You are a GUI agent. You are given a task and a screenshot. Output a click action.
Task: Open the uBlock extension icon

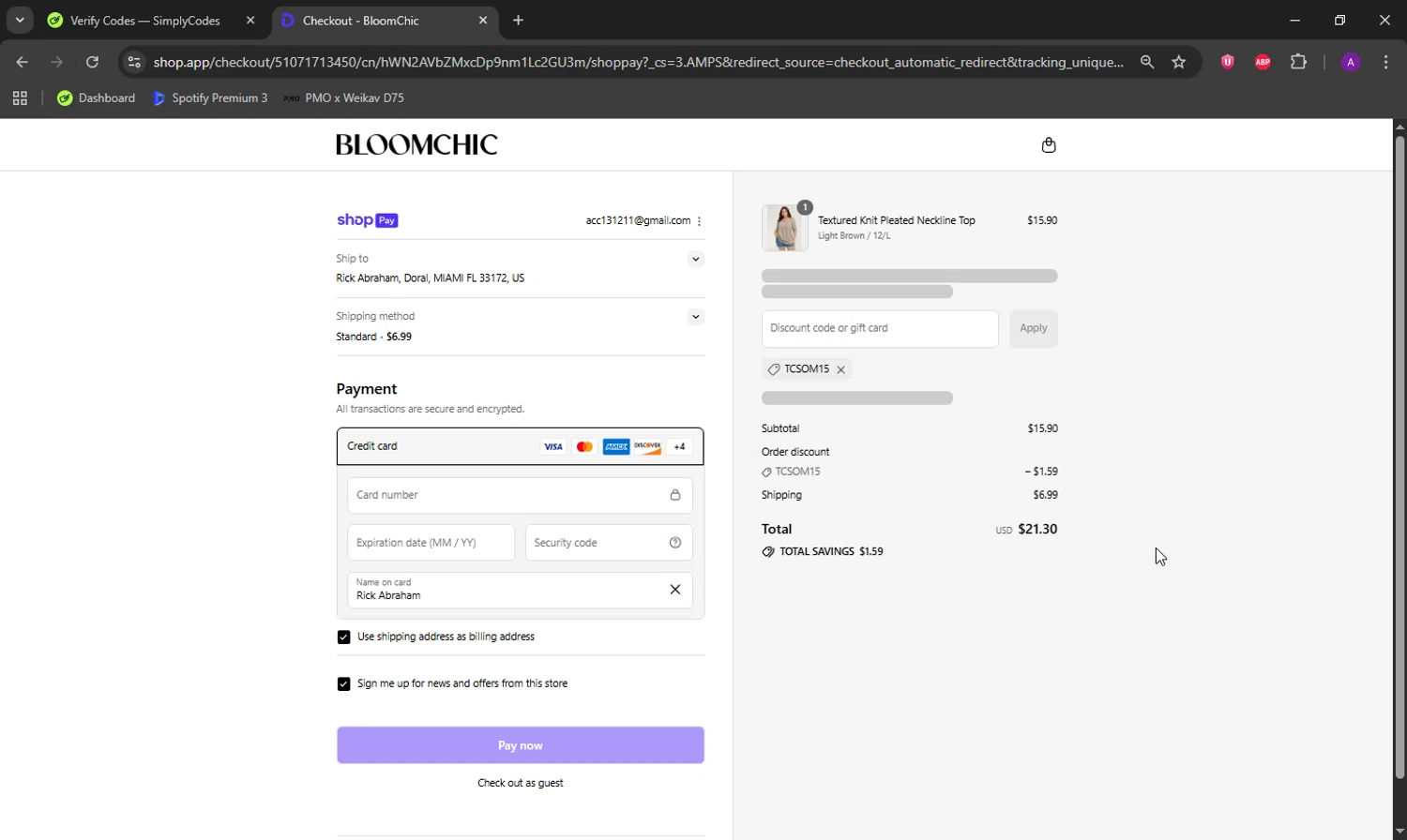[1227, 62]
